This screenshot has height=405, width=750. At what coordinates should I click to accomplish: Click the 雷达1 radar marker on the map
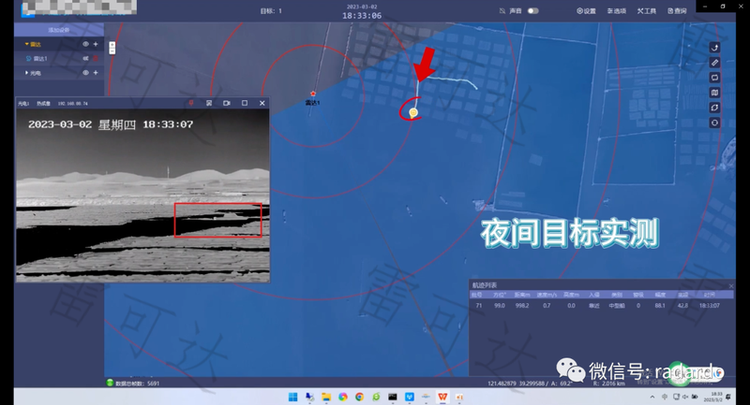(313, 94)
